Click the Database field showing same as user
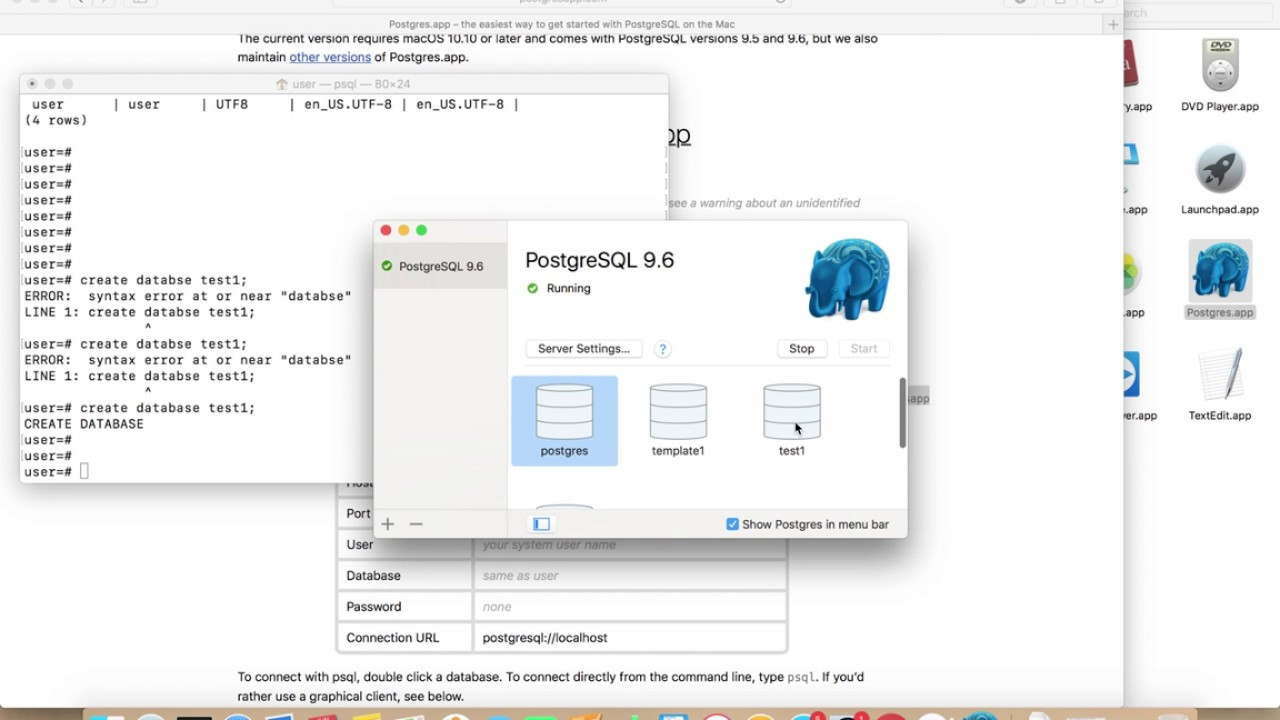This screenshot has height=720, width=1280. pos(630,576)
